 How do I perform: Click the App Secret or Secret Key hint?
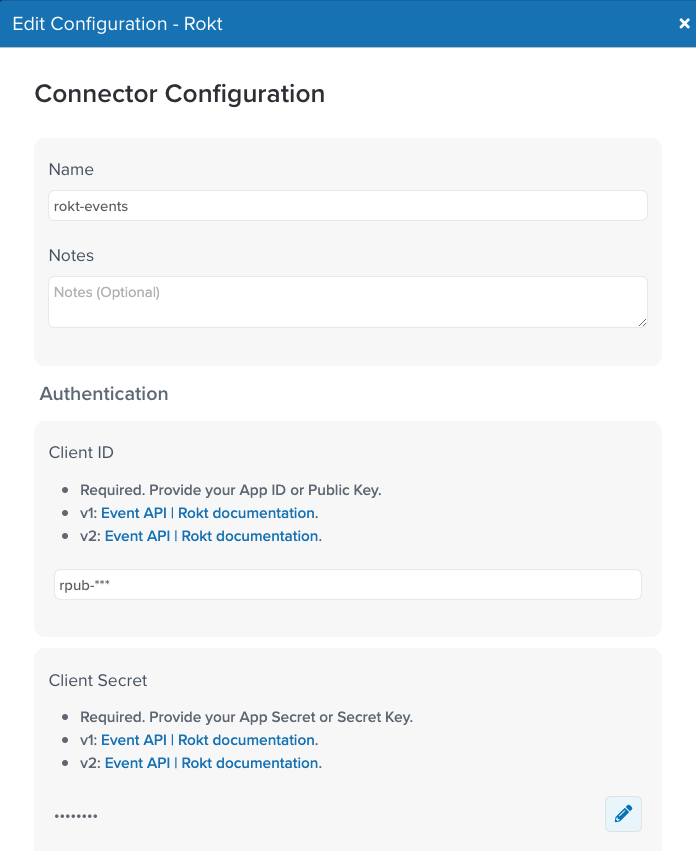(246, 717)
